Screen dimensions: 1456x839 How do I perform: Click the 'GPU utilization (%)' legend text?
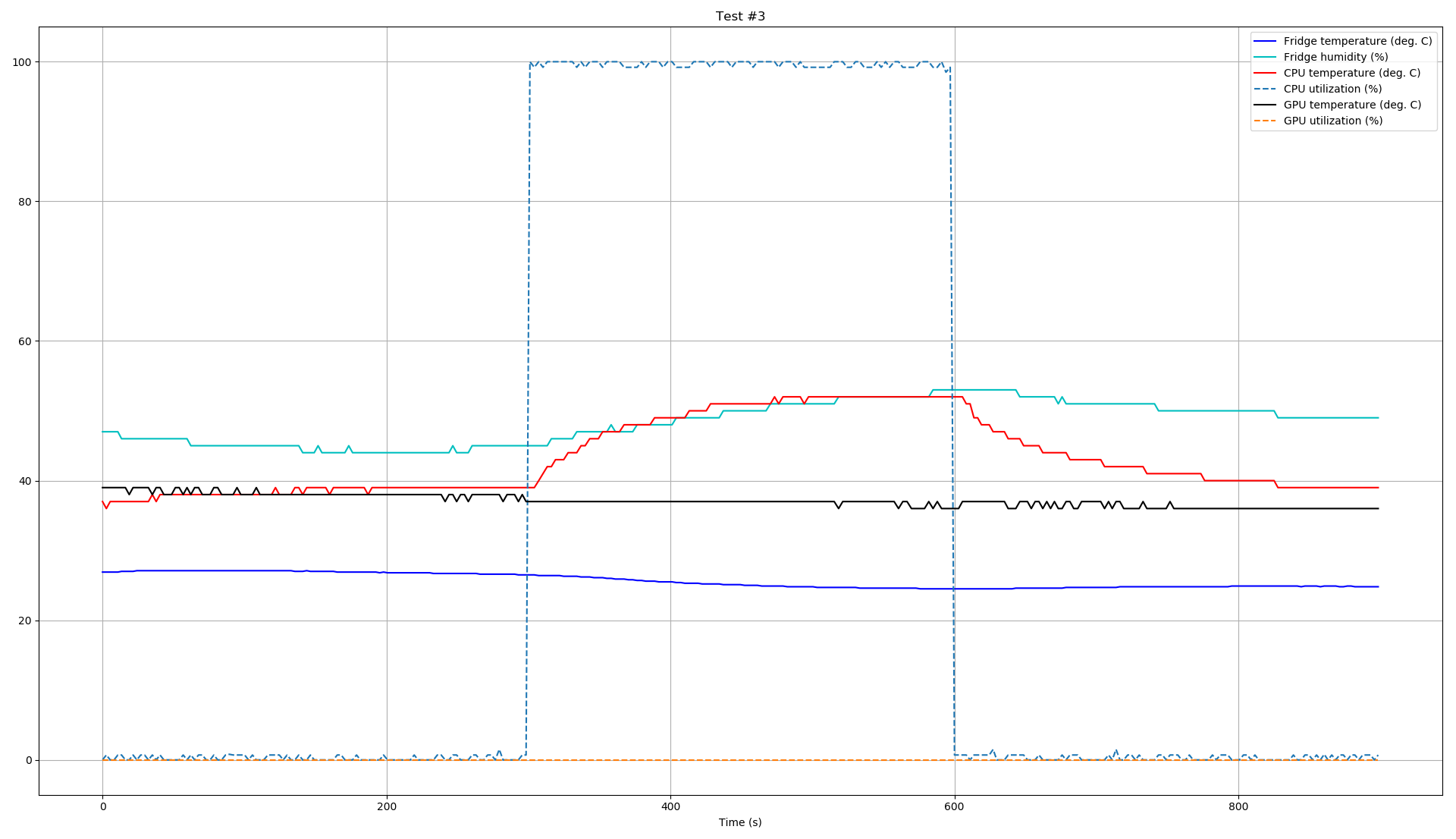[1332, 121]
